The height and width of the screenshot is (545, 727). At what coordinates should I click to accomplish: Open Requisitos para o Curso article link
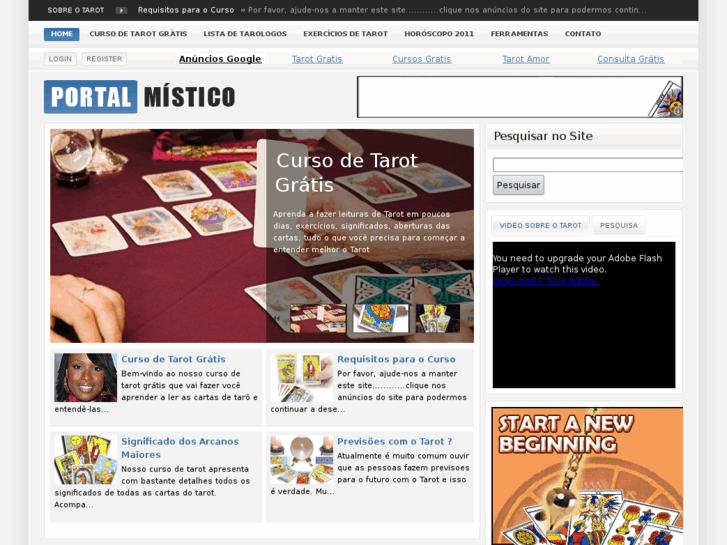click(396, 359)
